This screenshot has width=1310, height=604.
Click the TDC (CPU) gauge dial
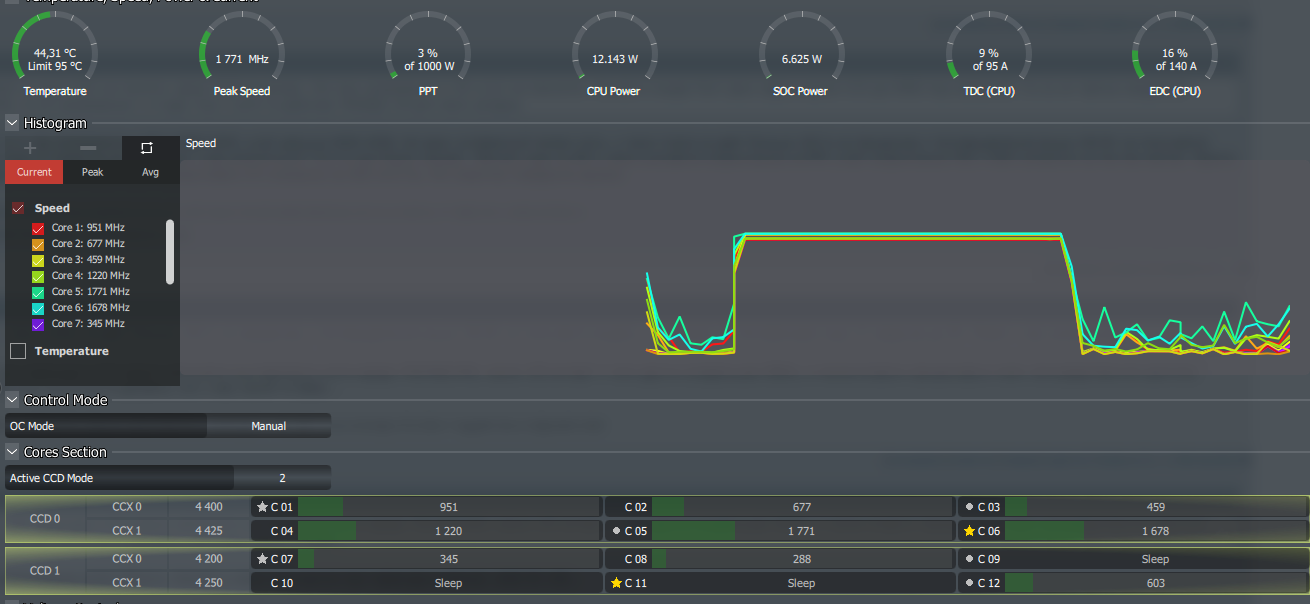[988, 52]
